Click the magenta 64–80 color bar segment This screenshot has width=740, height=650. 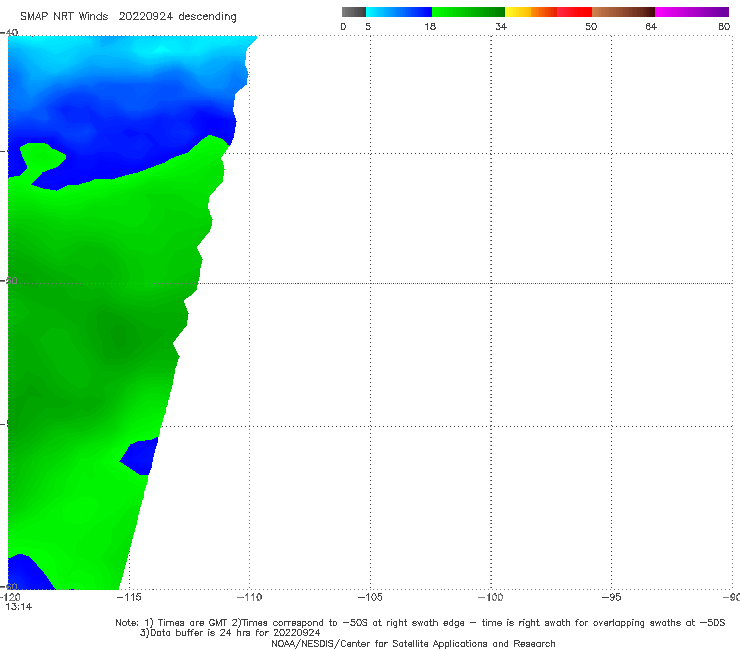692,12
